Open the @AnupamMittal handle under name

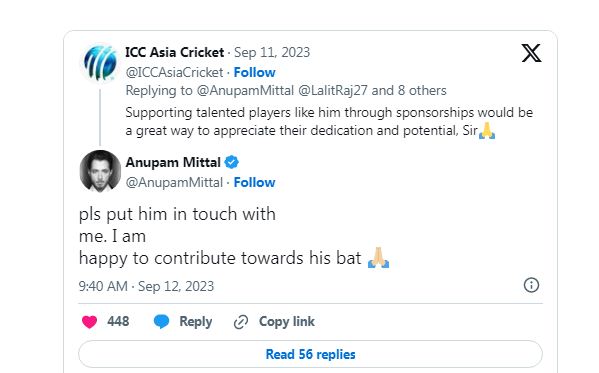174,182
